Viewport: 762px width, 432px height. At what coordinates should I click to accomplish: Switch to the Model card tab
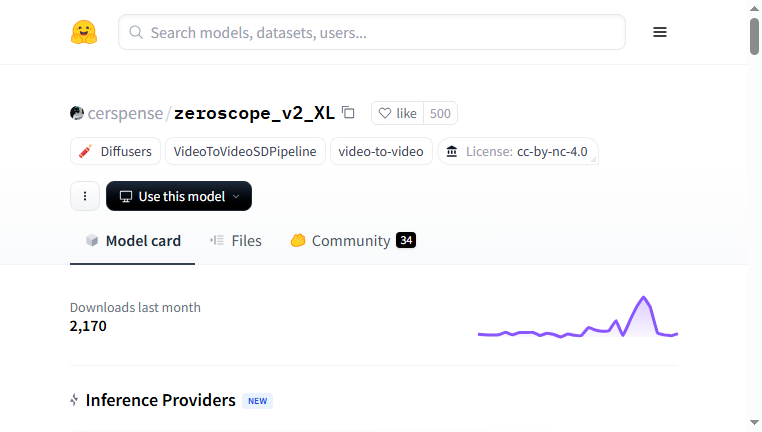click(x=133, y=241)
